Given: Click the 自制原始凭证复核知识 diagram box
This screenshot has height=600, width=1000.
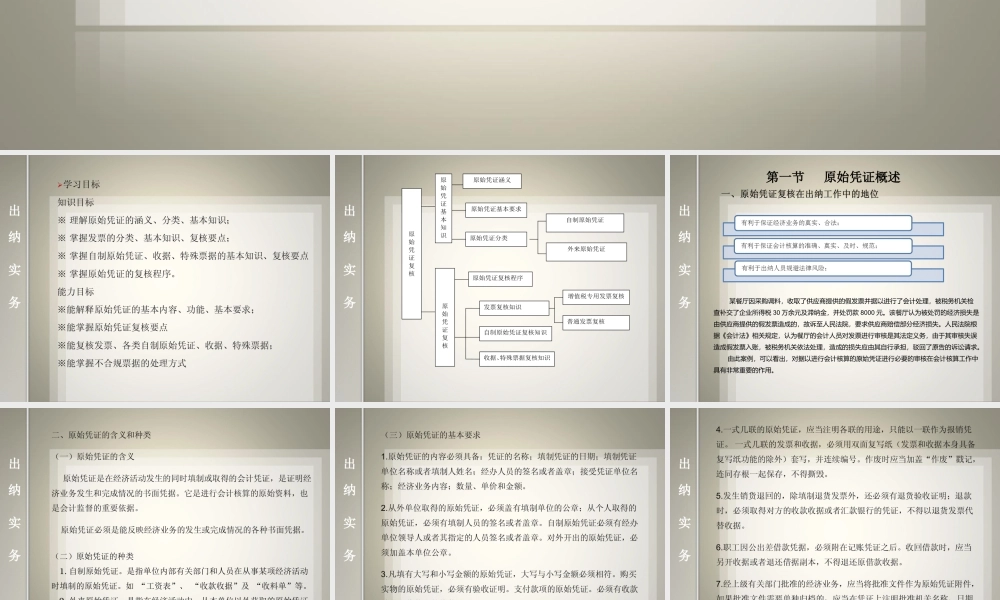Looking at the screenshot, I should coord(517,334).
